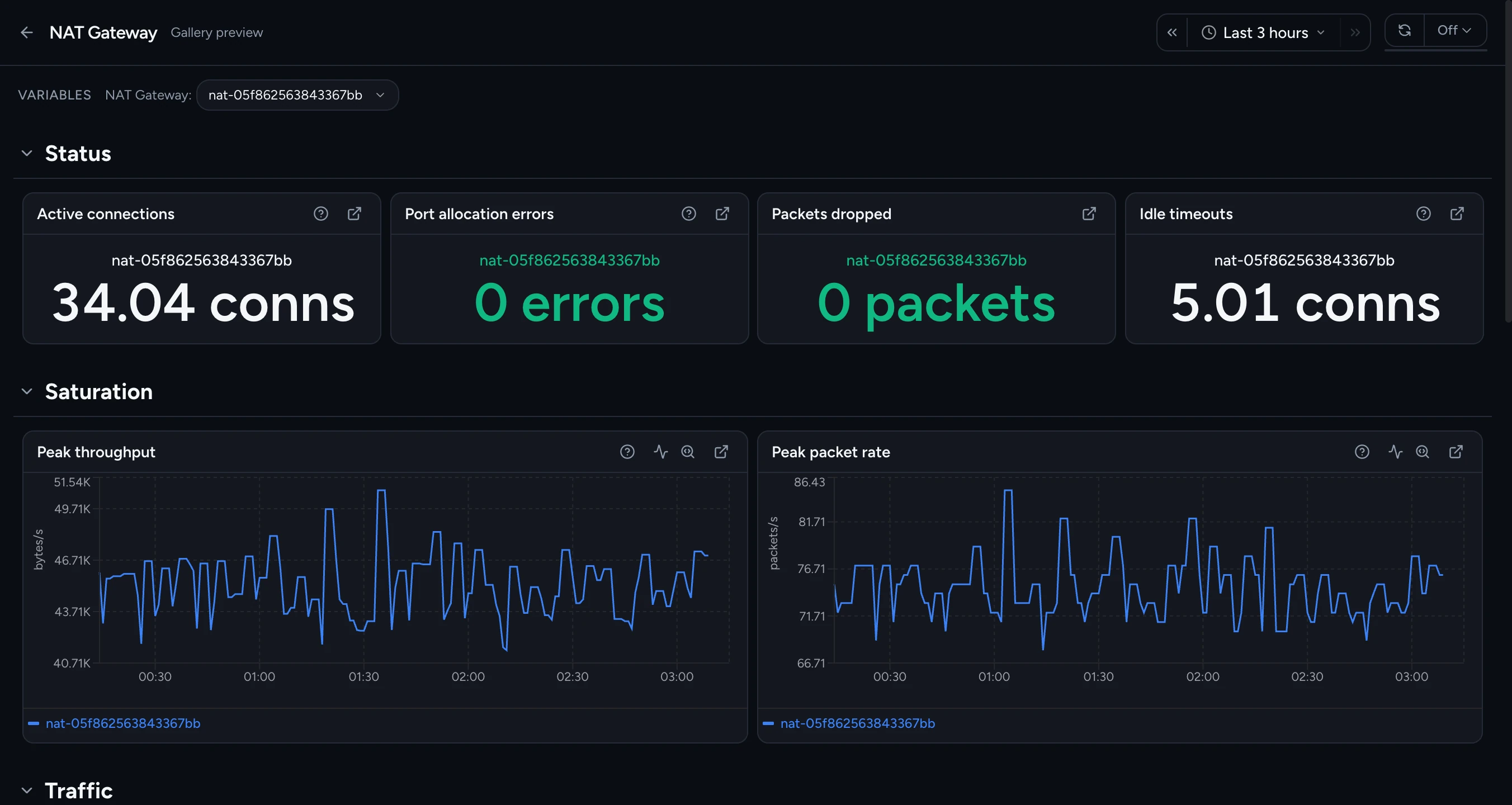Open Port allocation errors in new view
Viewport: 1512px width, 805px height.
(x=722, y=214)
